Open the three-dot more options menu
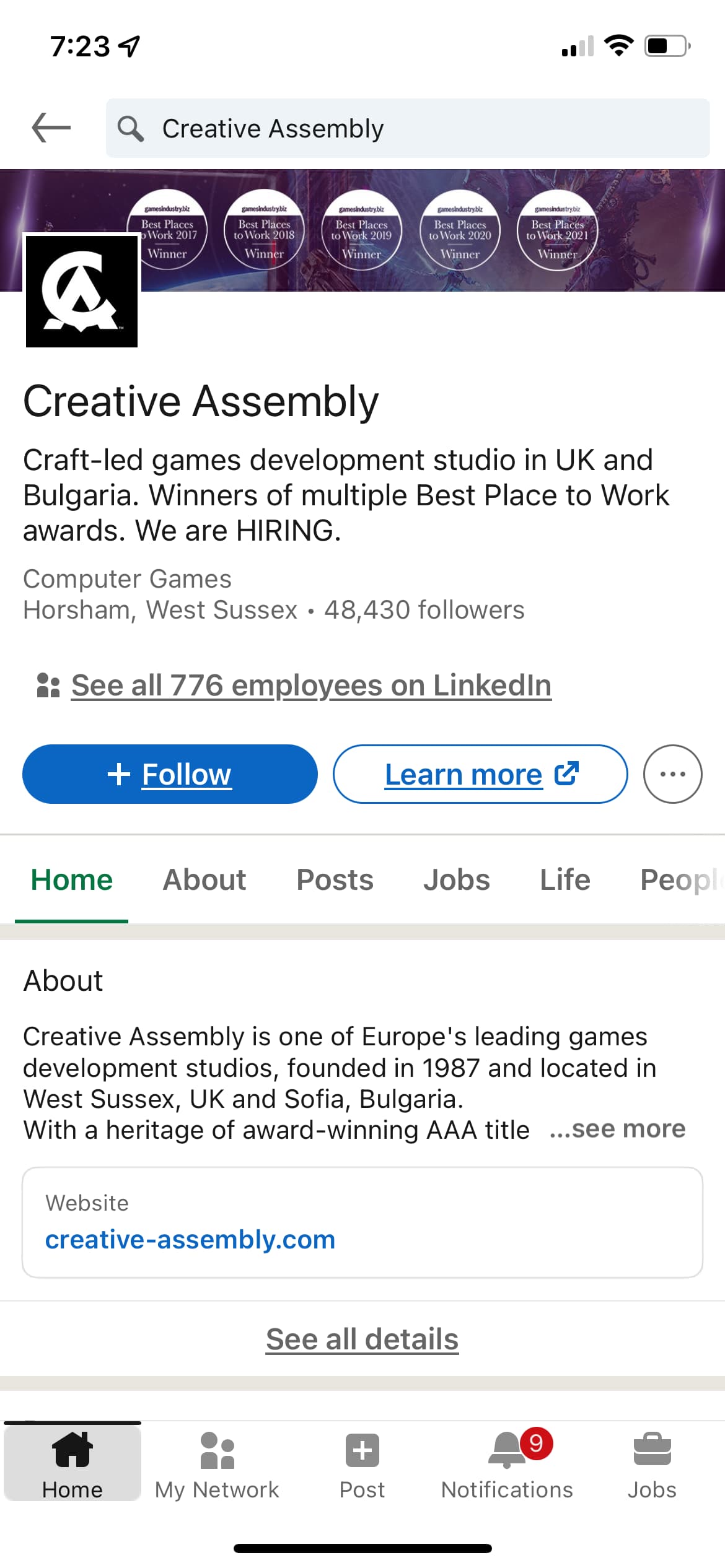 point(672,774)
